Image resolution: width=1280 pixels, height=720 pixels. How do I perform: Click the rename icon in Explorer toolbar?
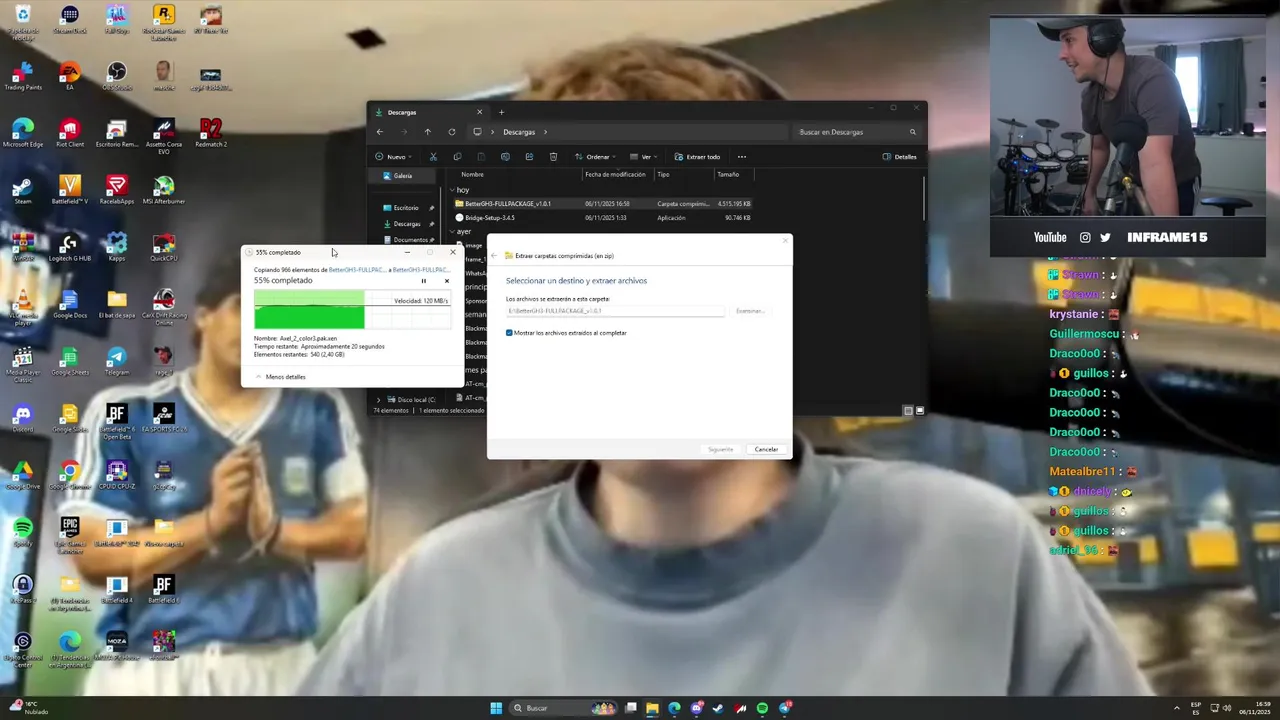[505, 157]
